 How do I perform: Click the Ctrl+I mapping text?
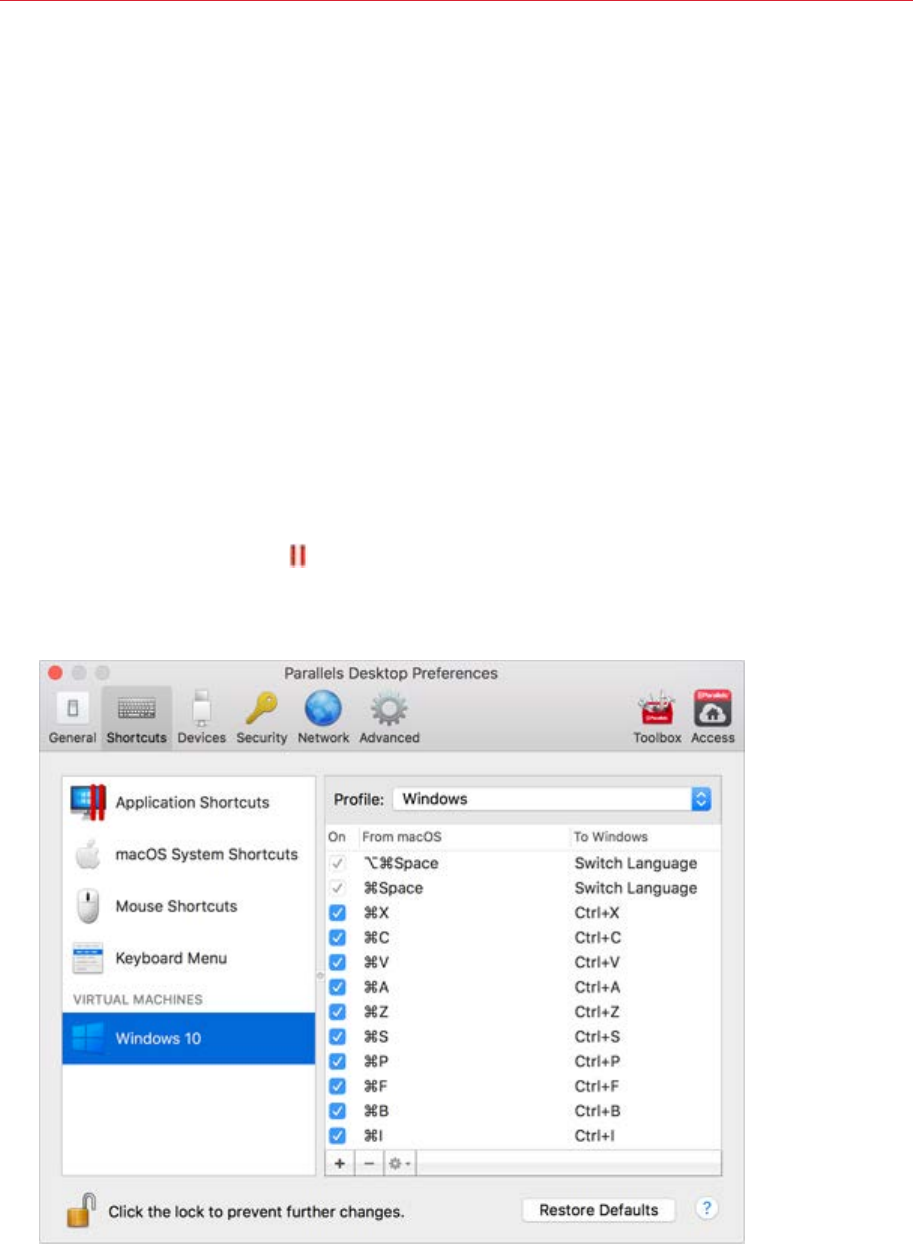(x=595, y=1136)
